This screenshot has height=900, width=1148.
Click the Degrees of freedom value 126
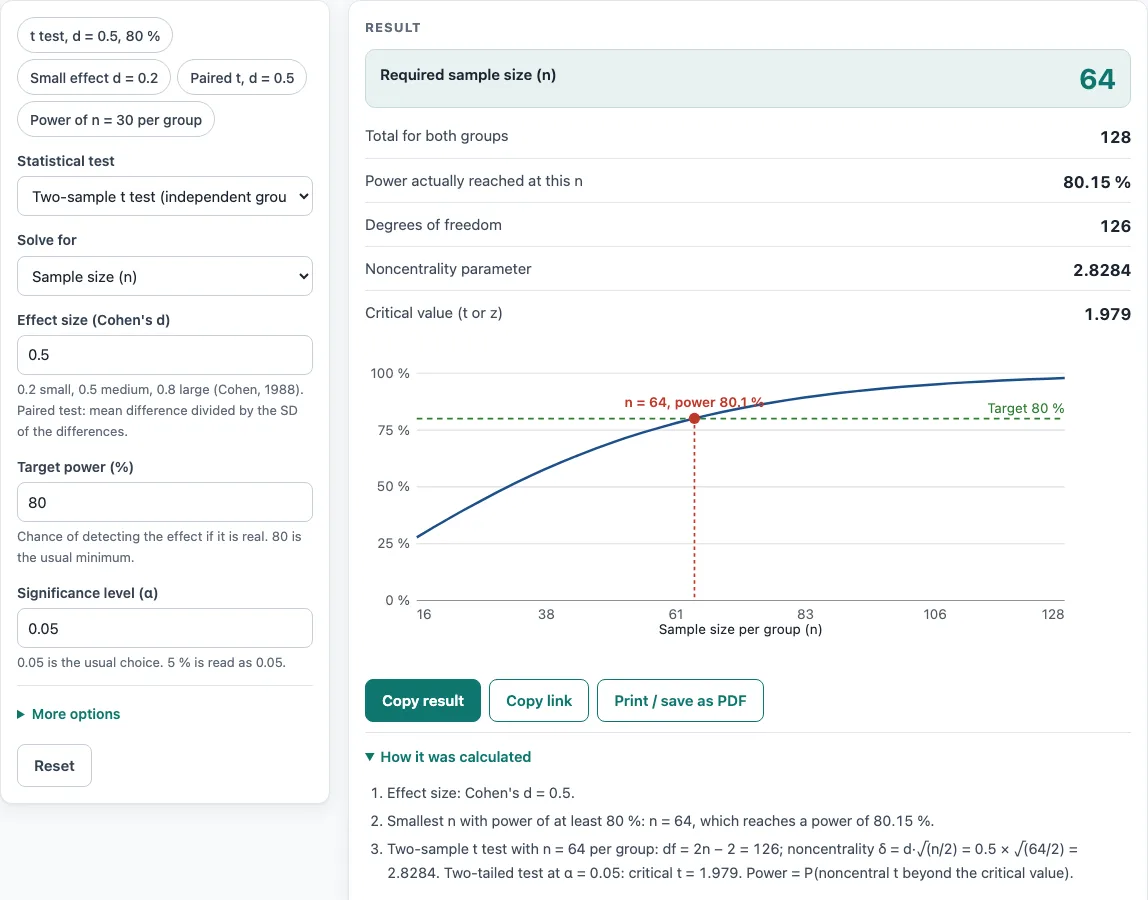[x=1115, y=226]
